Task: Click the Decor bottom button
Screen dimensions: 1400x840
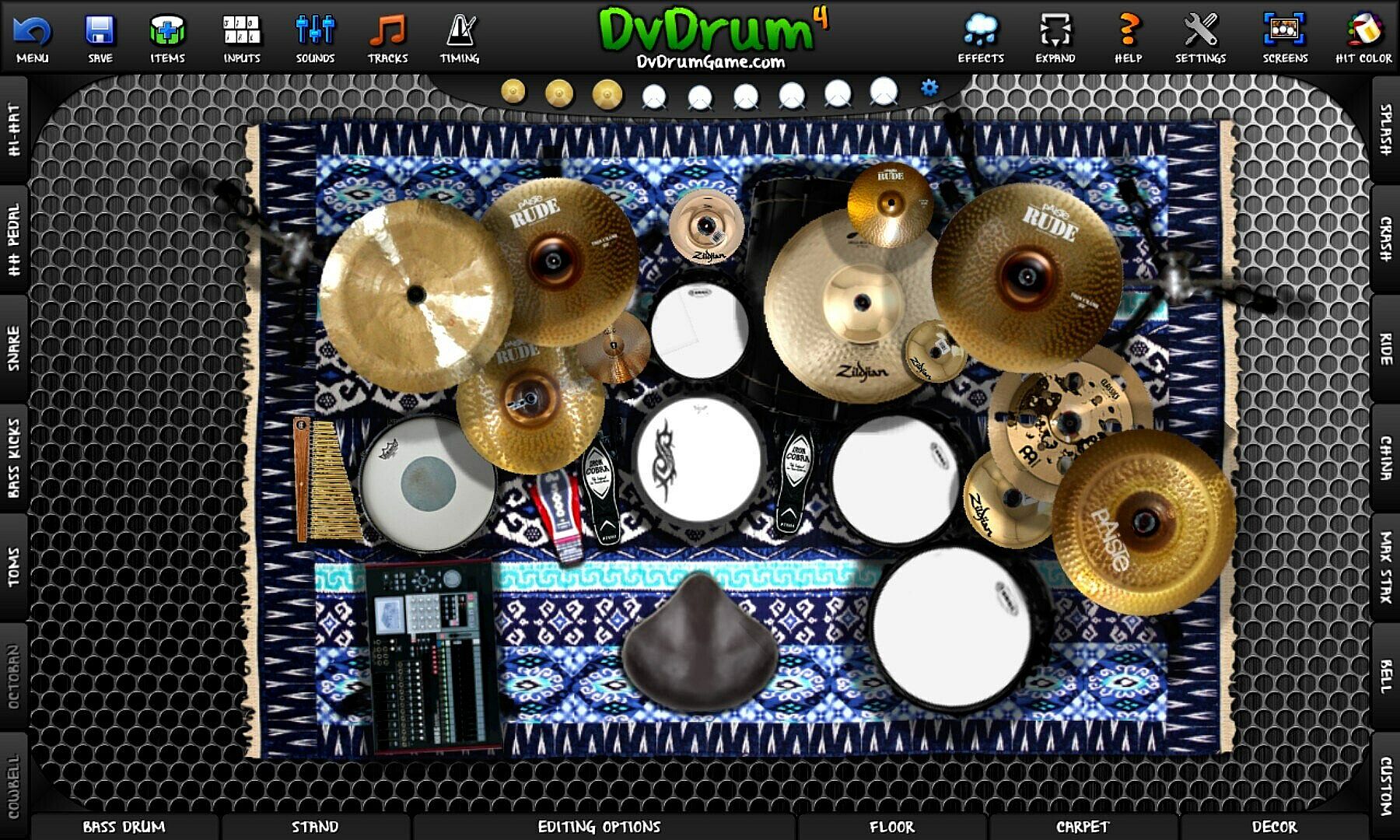Action: pos(1274,827)
